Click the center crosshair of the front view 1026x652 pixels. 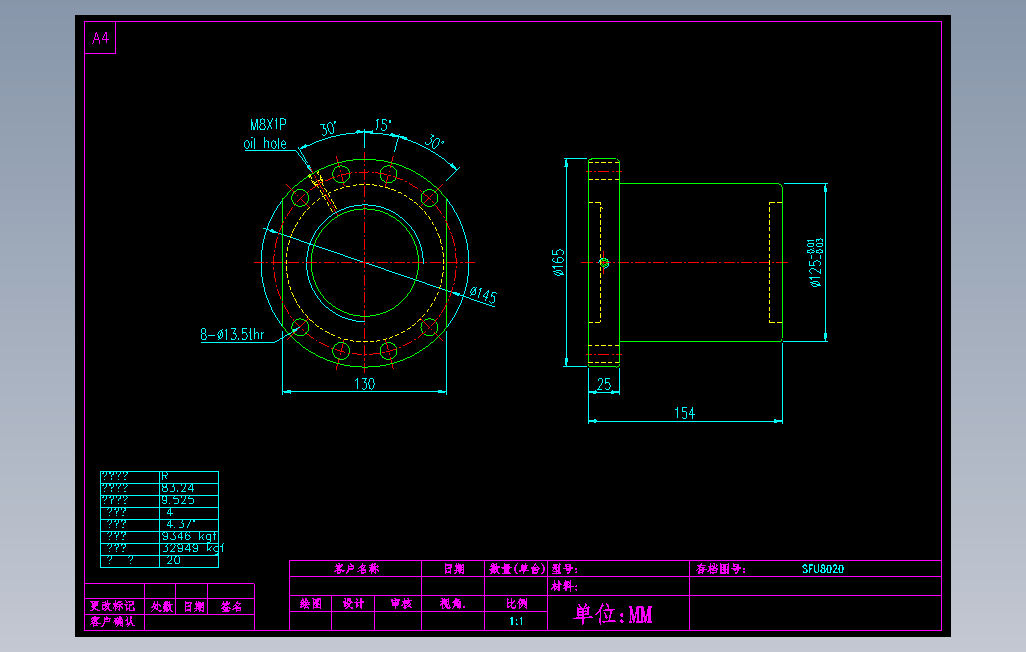tap(365, 263)
